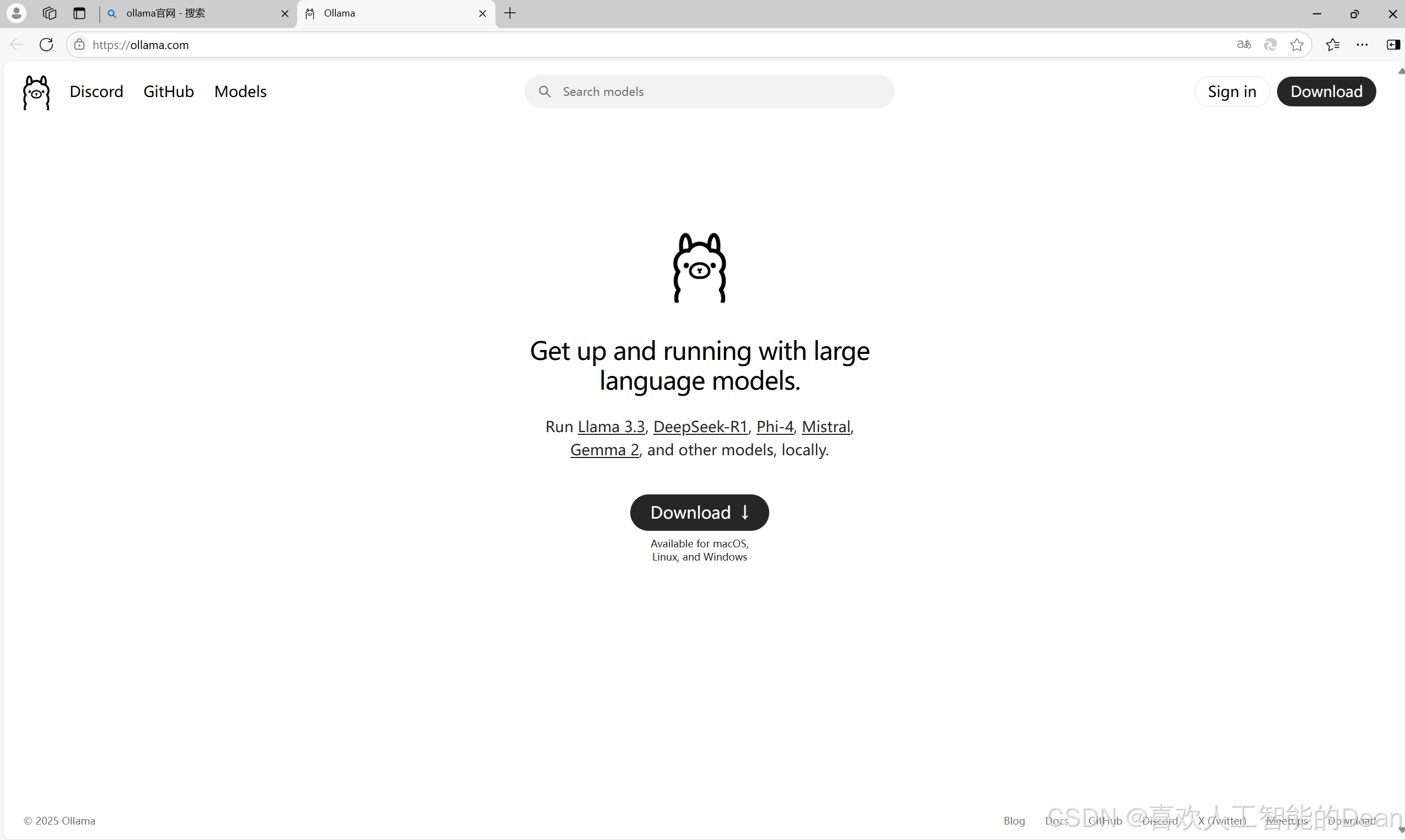Click the Ollama llama logo in header
Screen dimensions: 1405x840
[36, 91]
